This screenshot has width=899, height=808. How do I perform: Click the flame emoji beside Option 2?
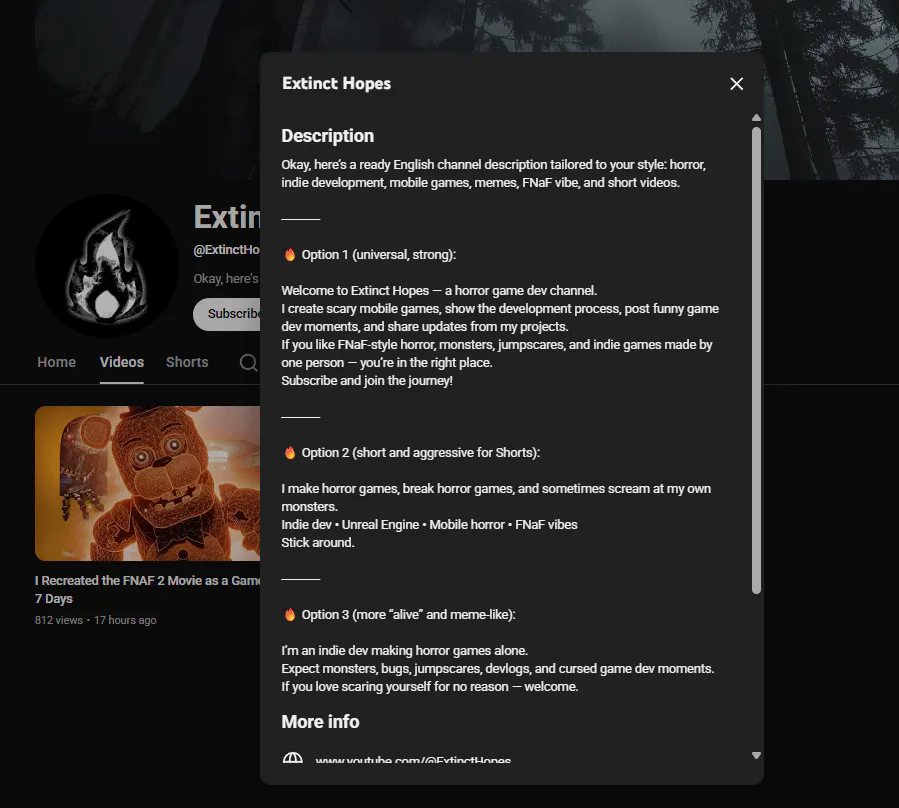pyautogui.click(x=290, y=452)
